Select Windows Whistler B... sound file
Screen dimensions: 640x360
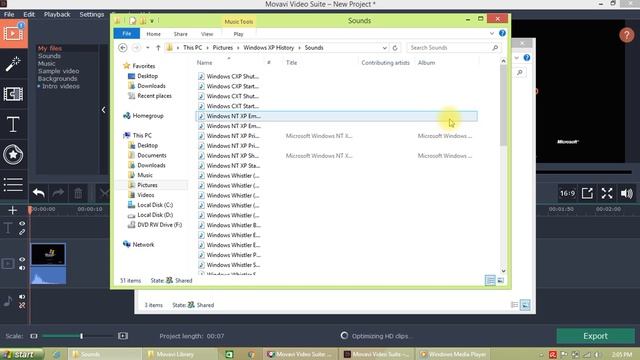[233, 225]
